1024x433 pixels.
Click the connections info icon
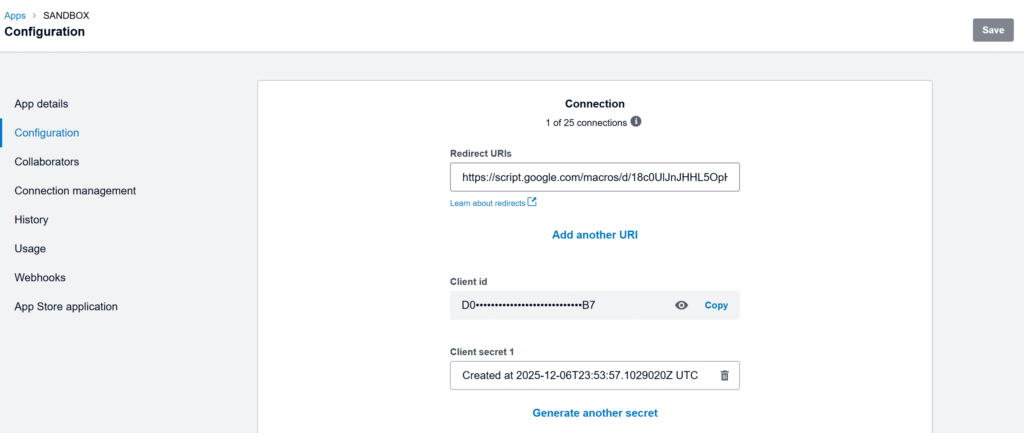[636, 122]
